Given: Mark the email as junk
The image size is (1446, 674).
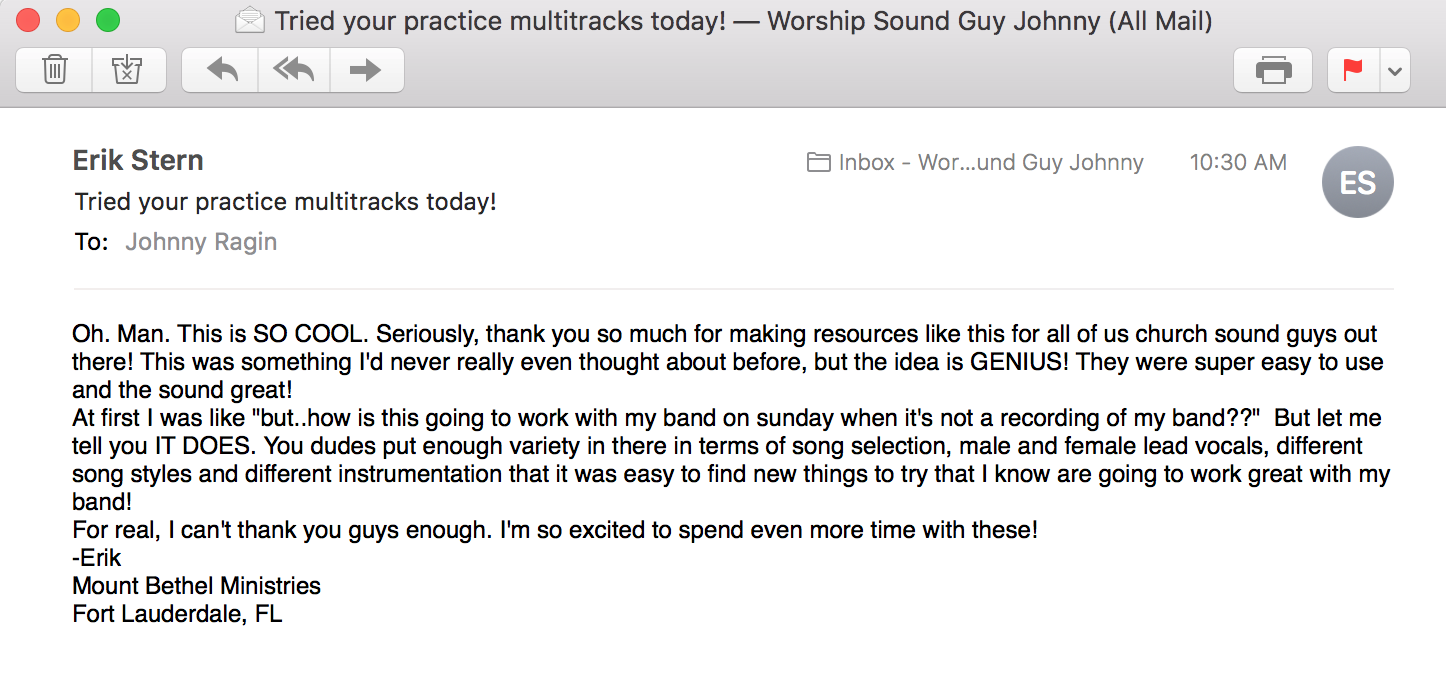Looking at the screenshot, I should pos(128,70).
